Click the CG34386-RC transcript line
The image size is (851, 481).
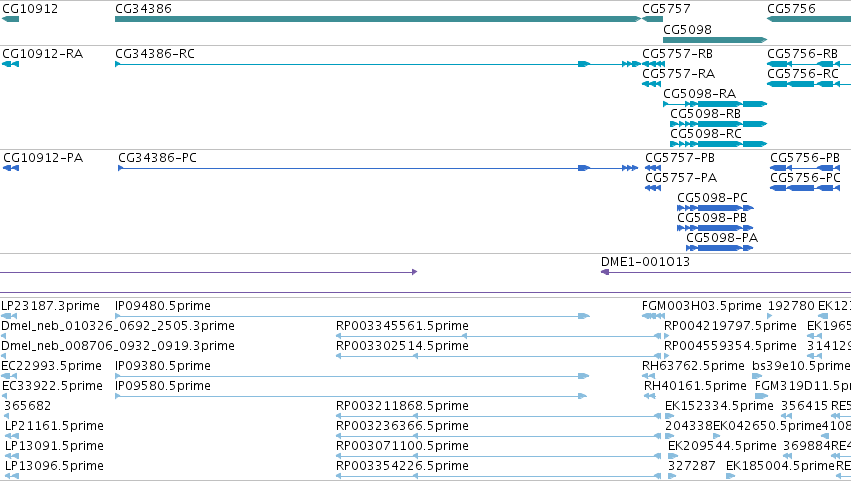coord(378,64)
